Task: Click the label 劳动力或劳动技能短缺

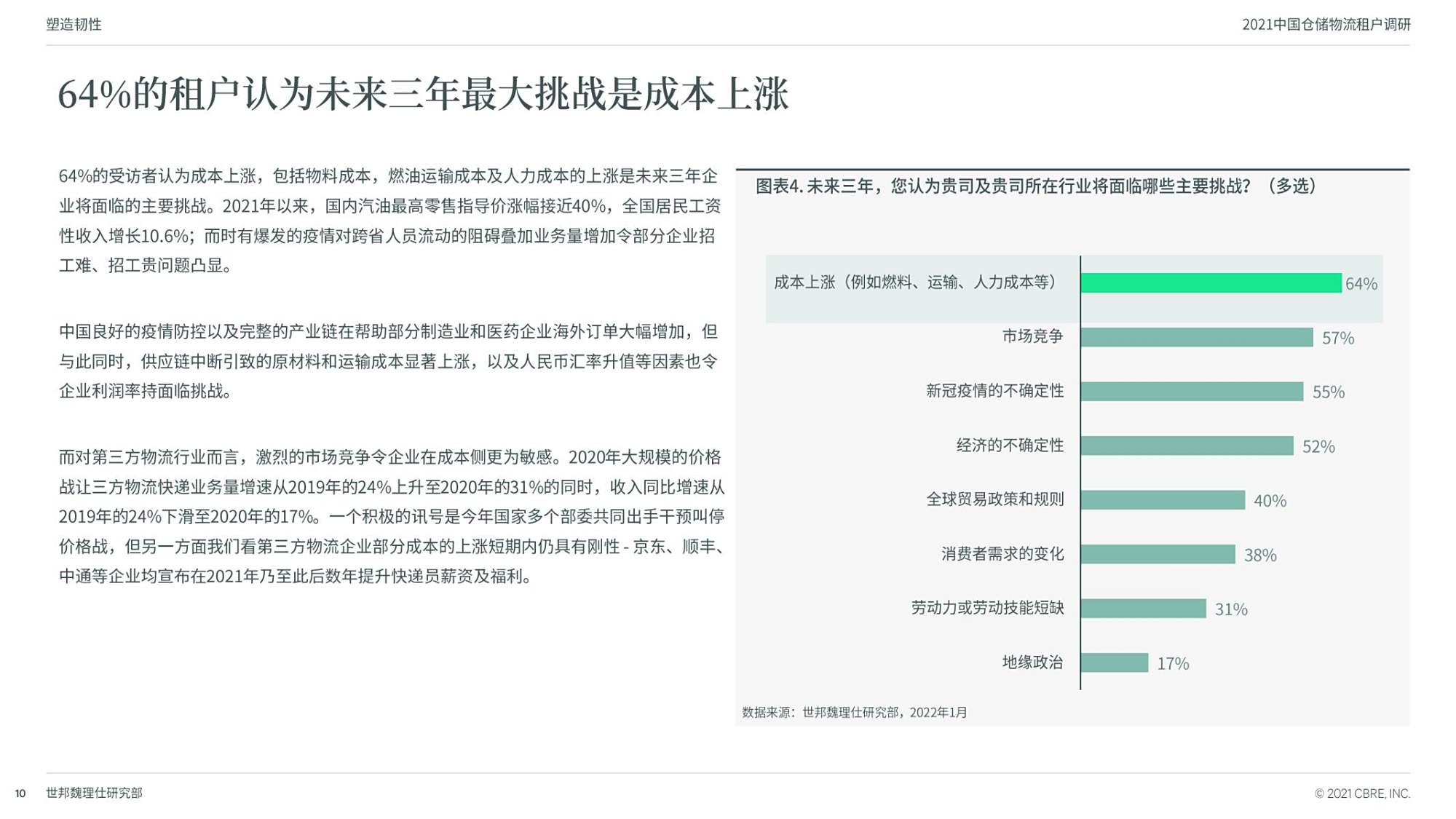Action: (987, 608)
